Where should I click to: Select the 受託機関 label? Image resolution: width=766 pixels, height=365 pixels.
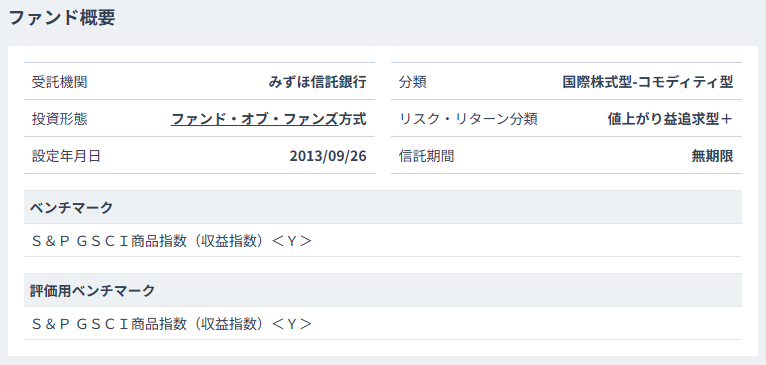[x=60, y=82]
